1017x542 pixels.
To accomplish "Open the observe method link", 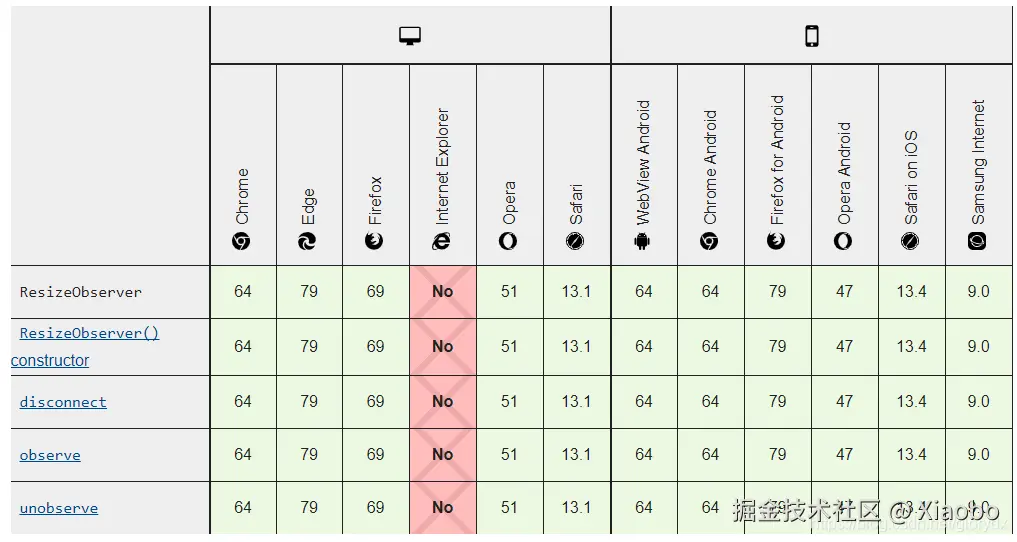I will (x=50, y=455).
